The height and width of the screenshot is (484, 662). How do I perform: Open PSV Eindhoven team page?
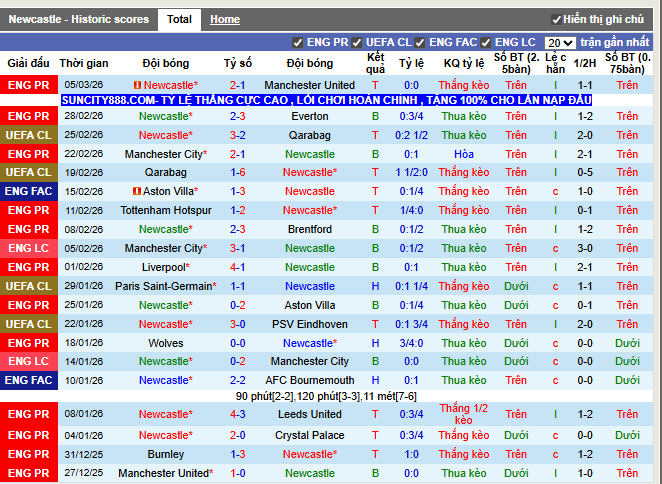tap(309, 324)
